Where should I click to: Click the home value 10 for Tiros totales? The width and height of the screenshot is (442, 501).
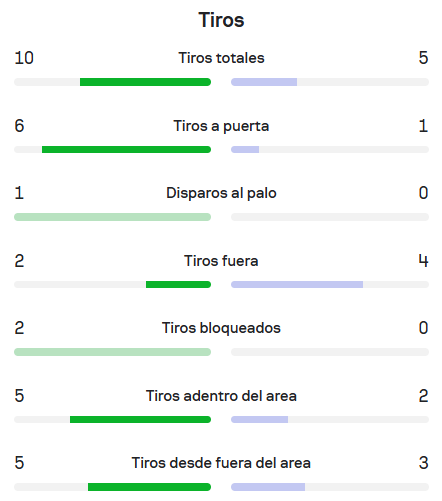24,58
